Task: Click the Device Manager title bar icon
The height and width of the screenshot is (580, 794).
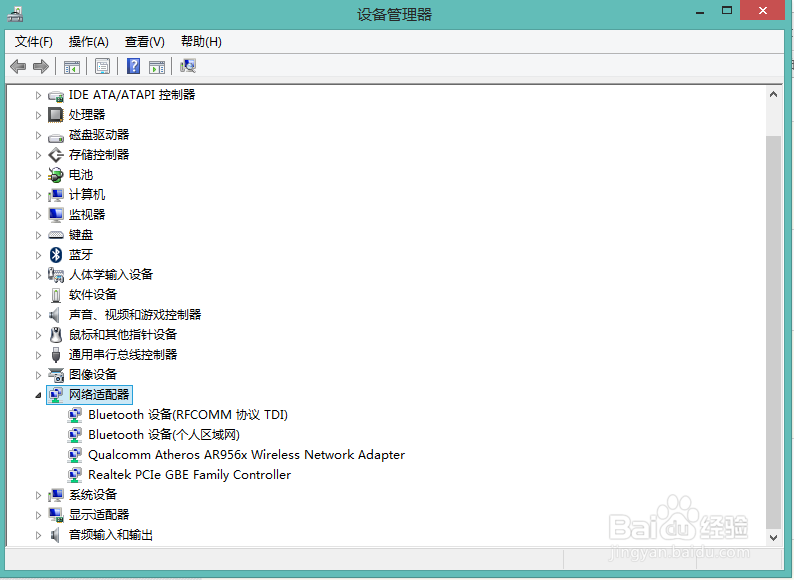Action: point(15,14)
